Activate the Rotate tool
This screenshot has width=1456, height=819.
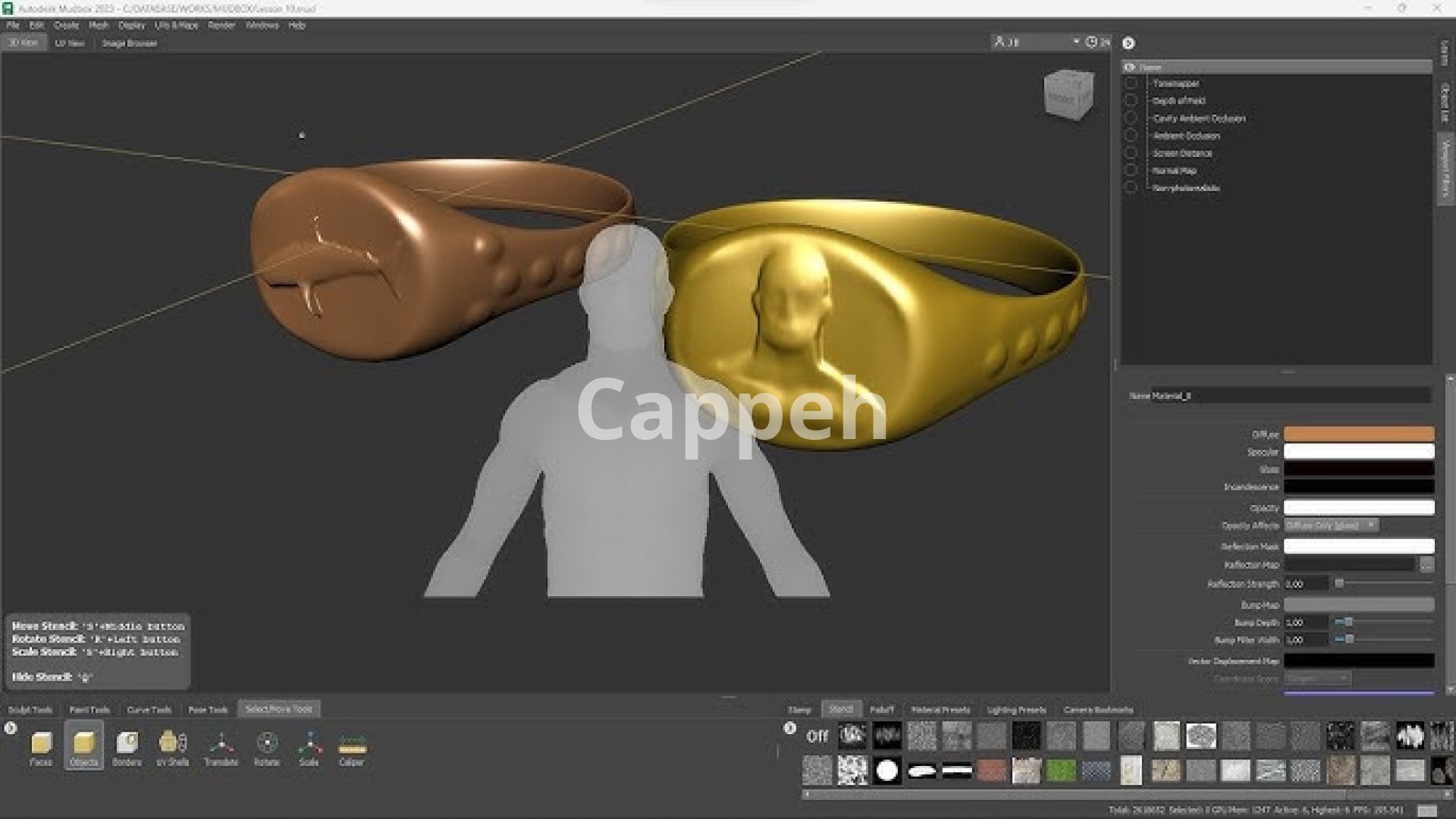point(266,747)
